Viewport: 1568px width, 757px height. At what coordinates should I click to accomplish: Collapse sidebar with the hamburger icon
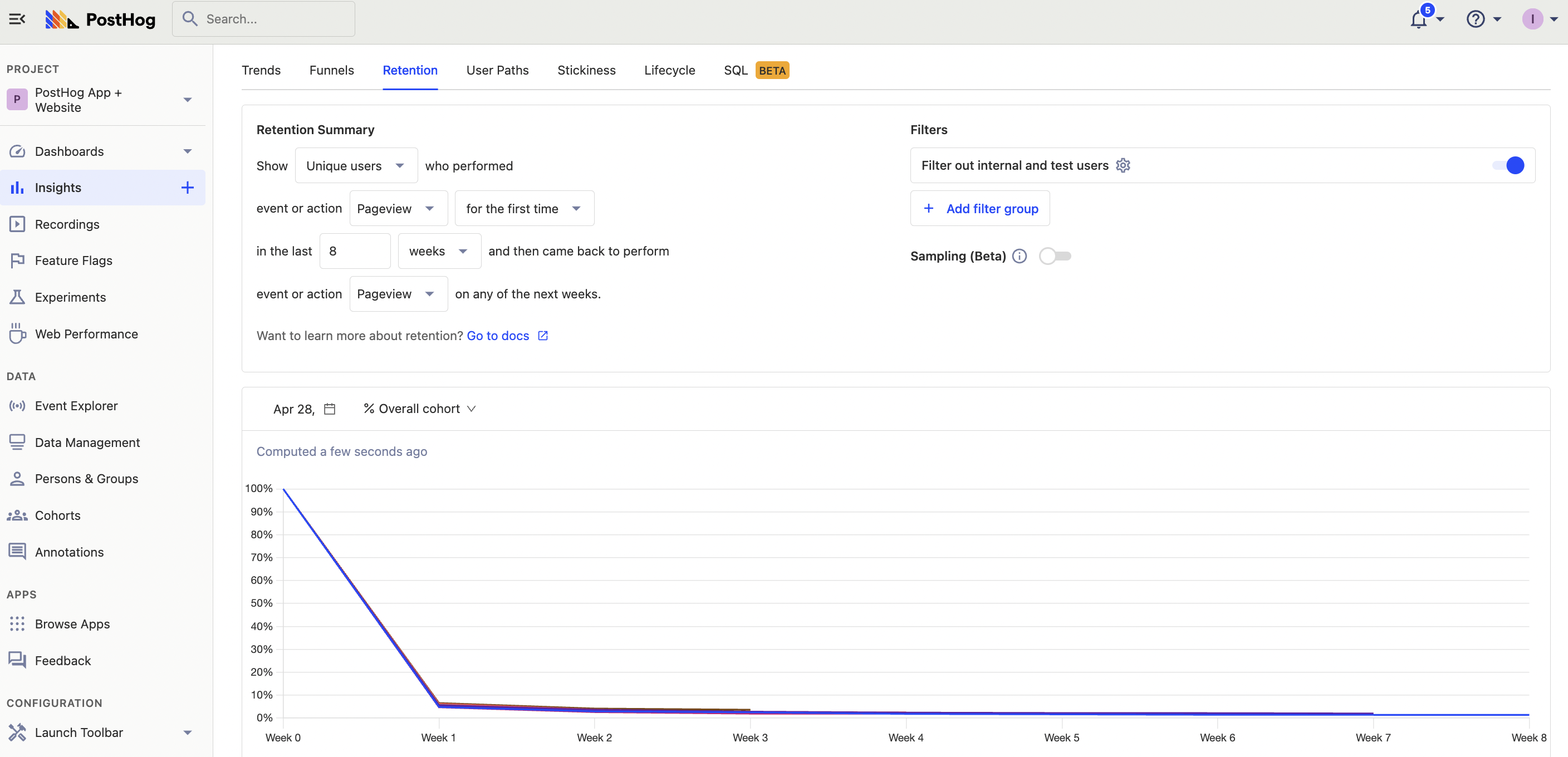coord(17,19)
